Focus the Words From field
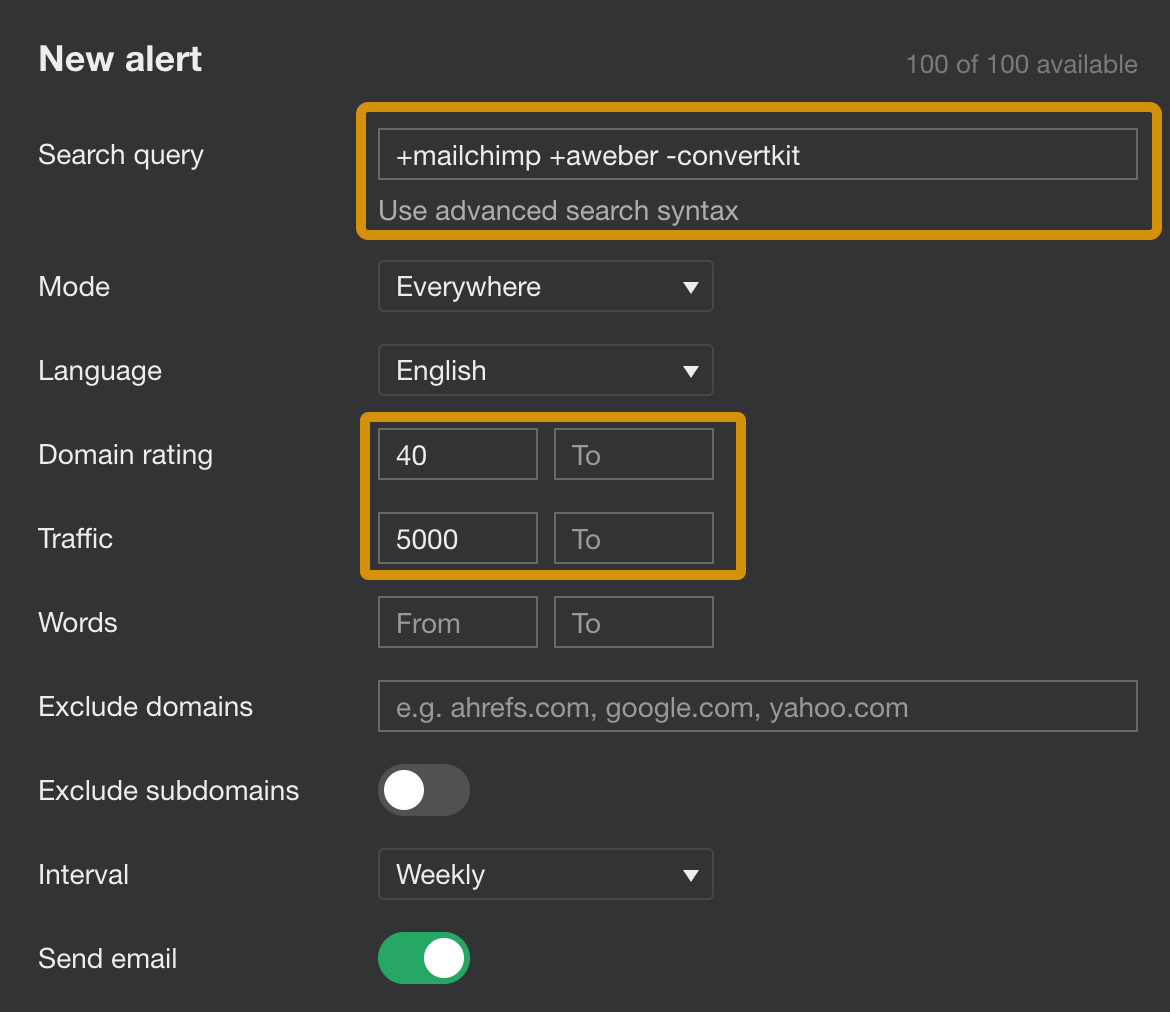Viewport: 1170px width, 1012px height. pyautogui.click(x=457, y=623)
